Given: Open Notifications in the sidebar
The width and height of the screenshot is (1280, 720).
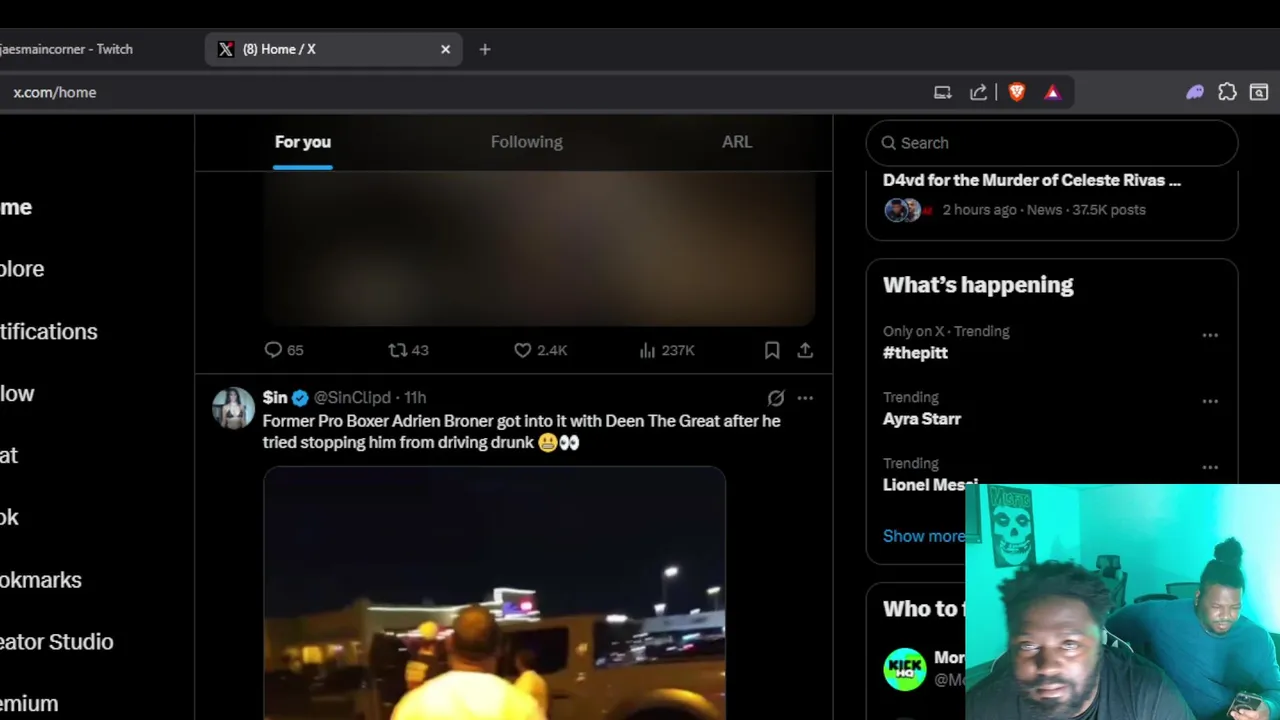Looking at the screenshot, I should click(x=48, y=331).
